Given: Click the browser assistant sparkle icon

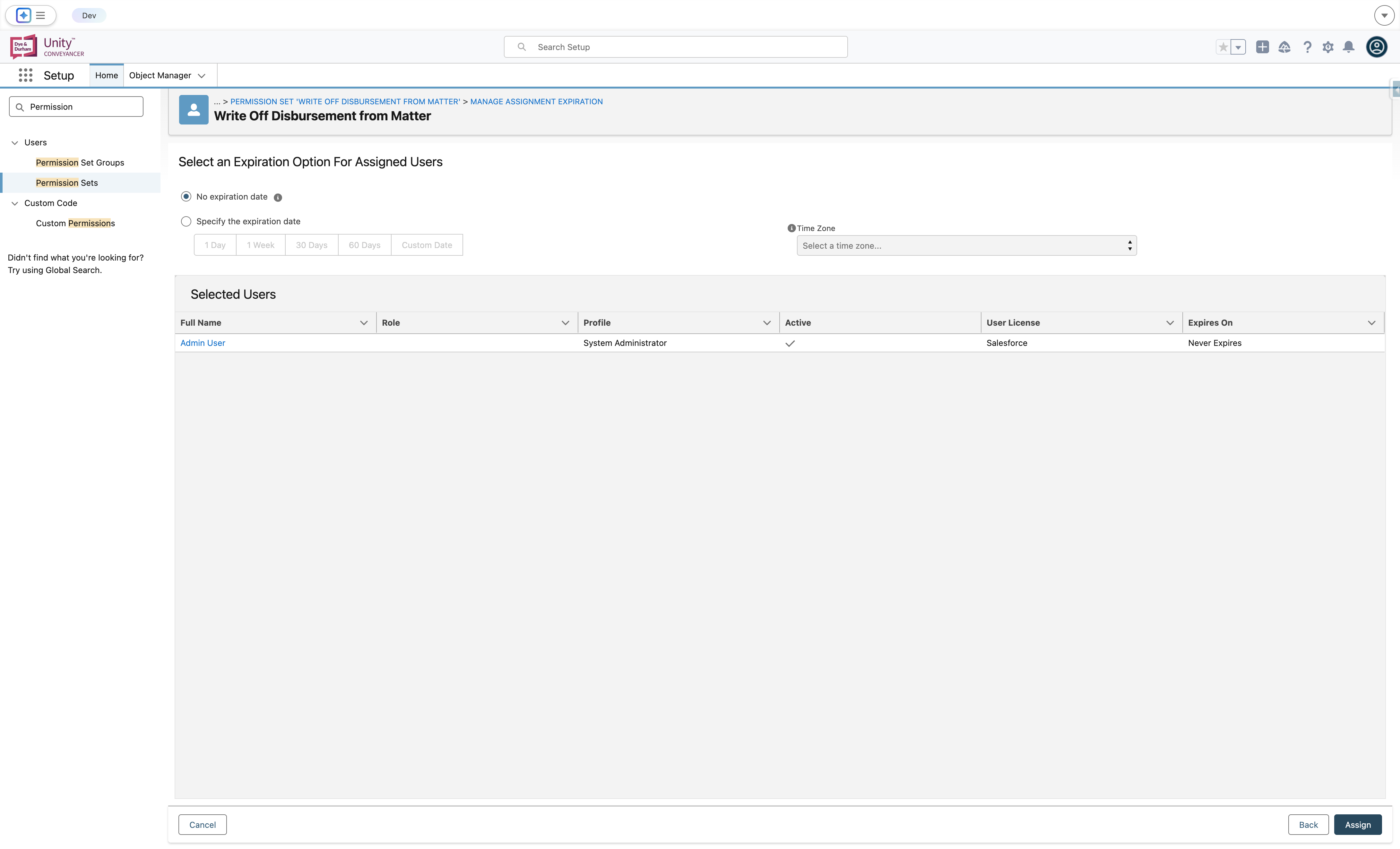Looking at the screenshot, I should 23,15.
